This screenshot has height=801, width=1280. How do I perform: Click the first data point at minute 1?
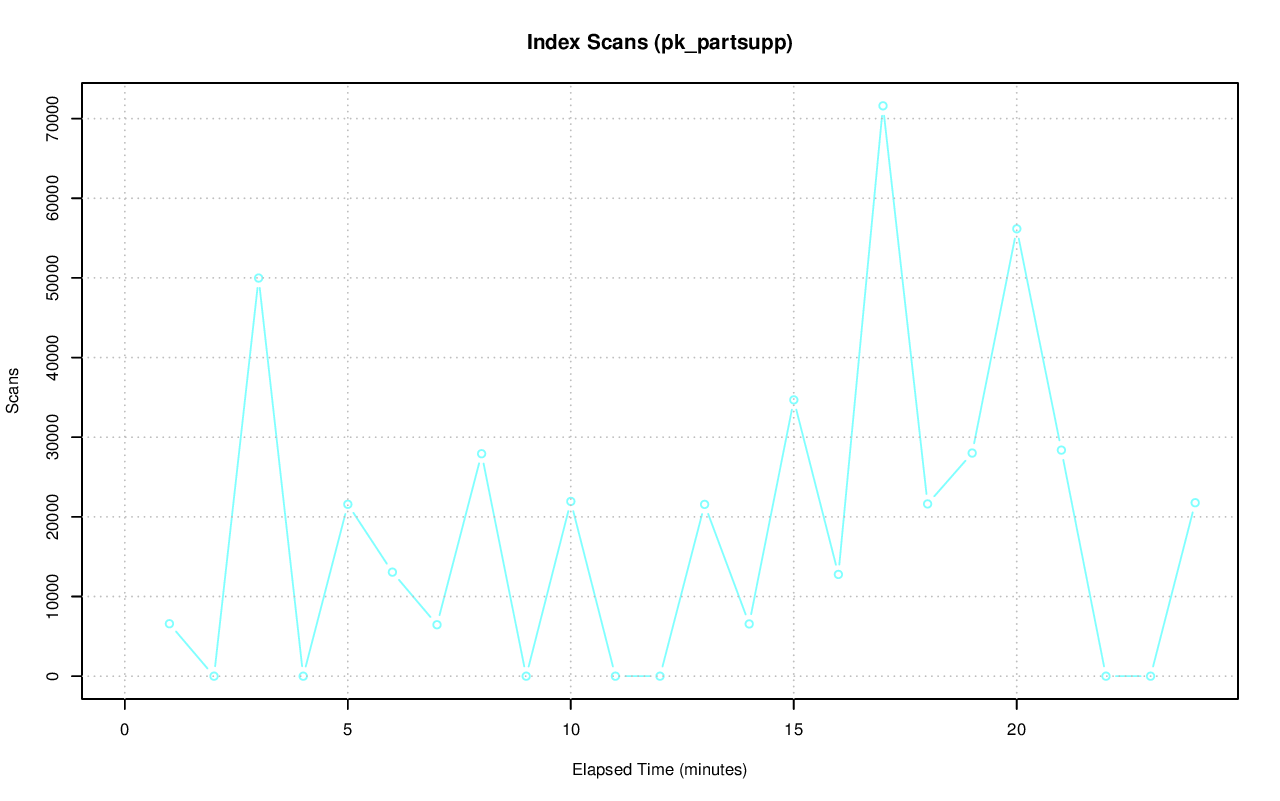pos(169,624)
